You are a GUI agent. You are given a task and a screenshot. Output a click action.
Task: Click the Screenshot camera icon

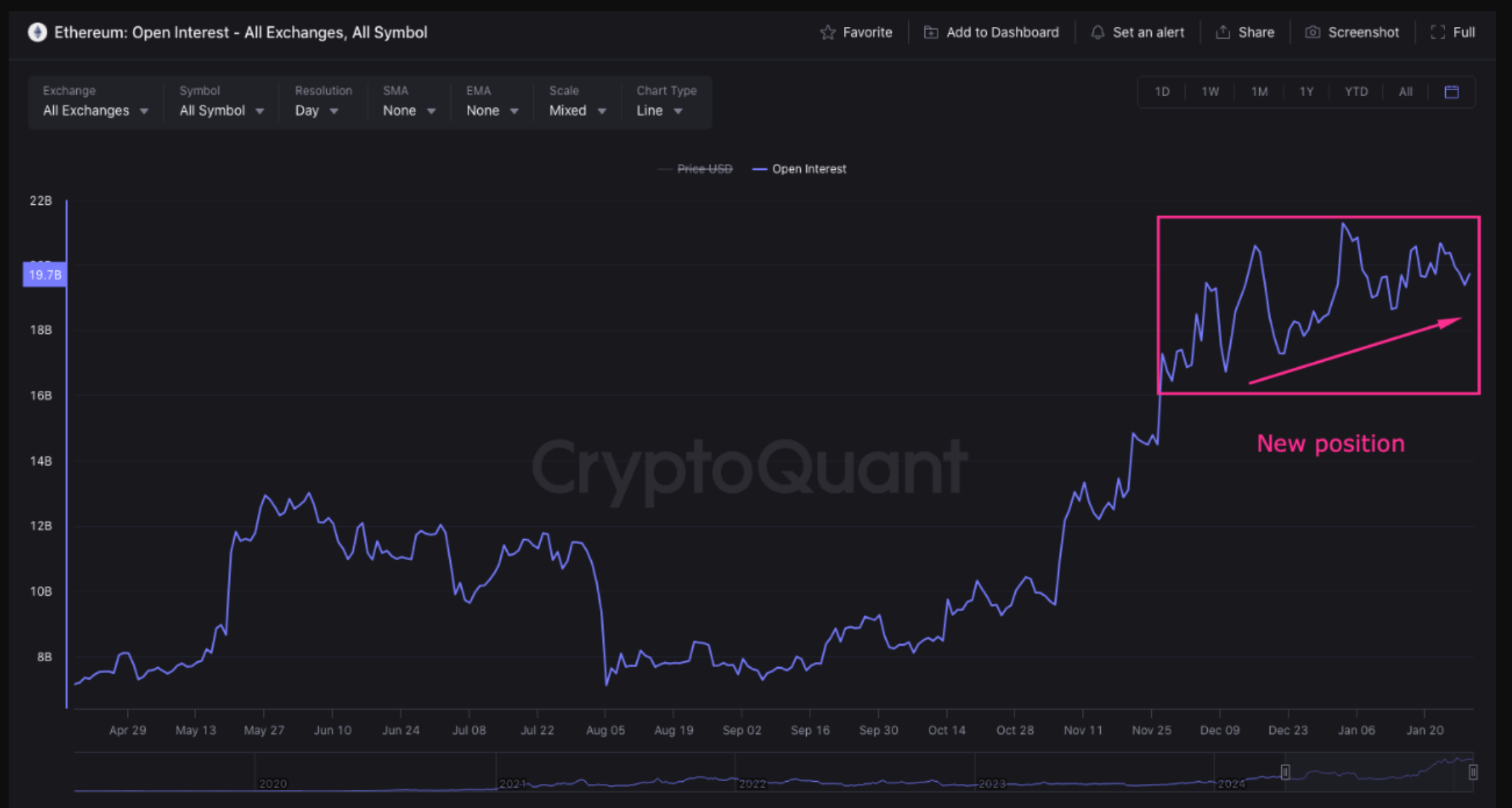point(1312,33)
